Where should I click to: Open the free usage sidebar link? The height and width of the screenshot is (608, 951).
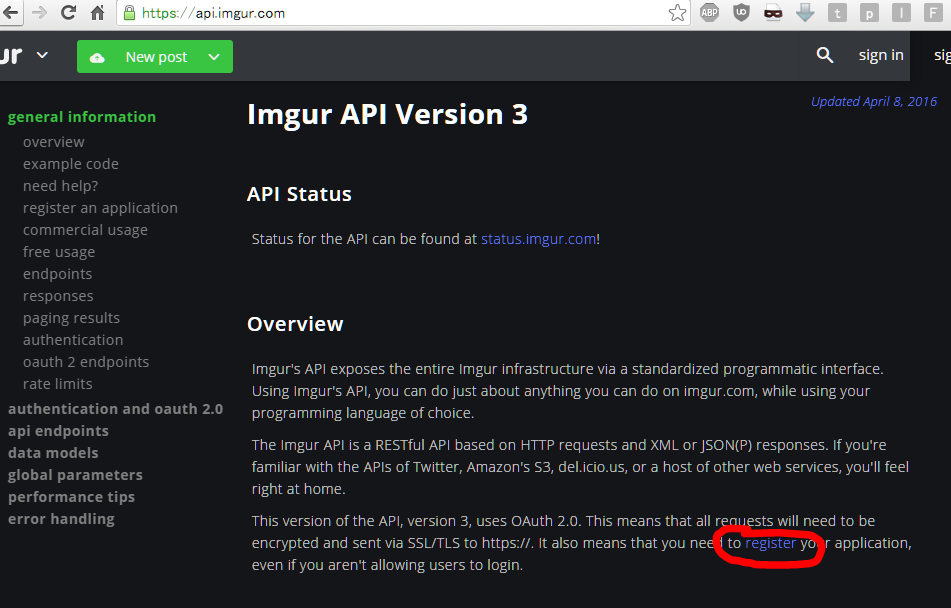(59, 252)
